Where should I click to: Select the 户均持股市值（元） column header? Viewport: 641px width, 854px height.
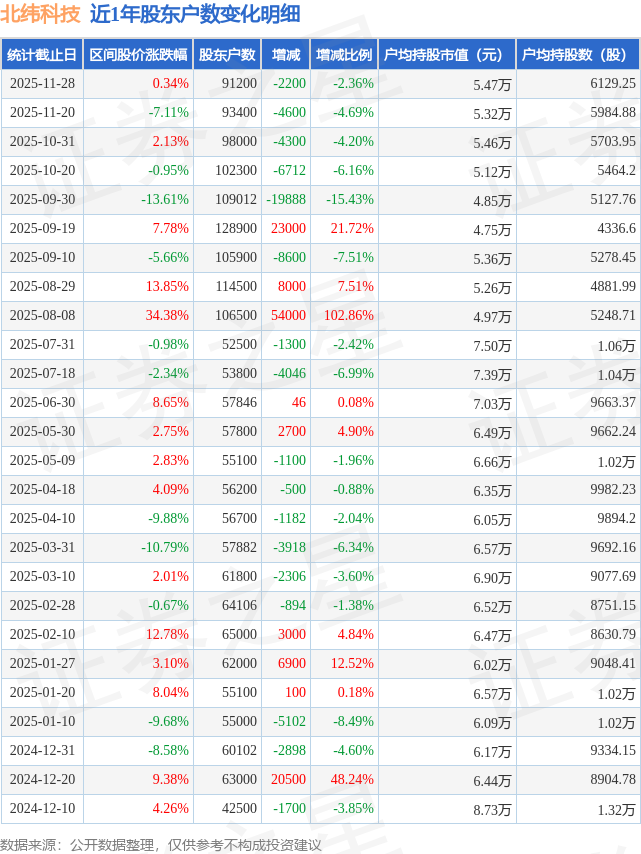pyautogui.click(x=447, y=55)
